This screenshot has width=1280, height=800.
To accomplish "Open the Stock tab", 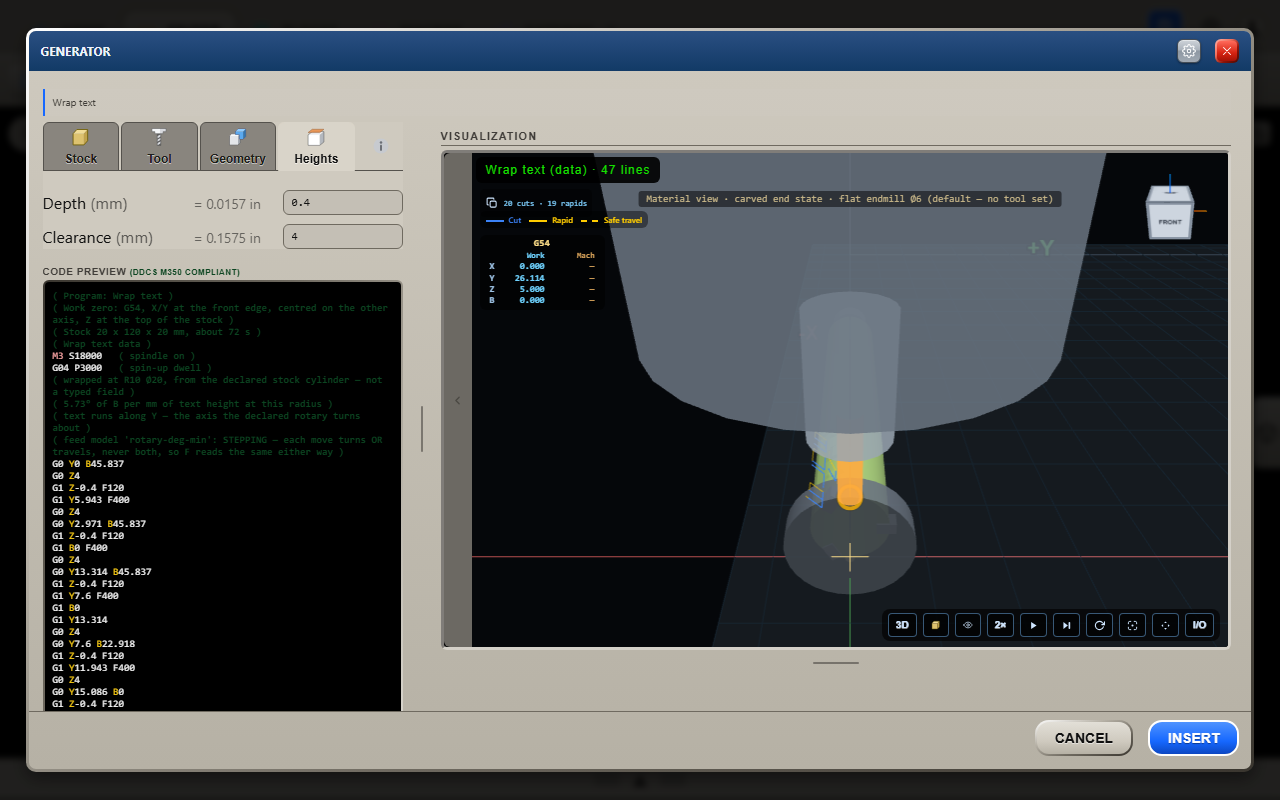I will [x=81, y=146].
